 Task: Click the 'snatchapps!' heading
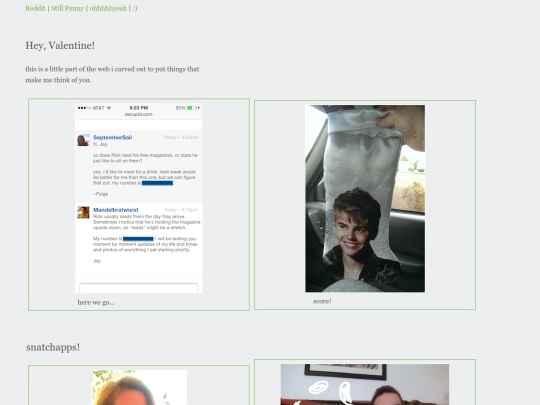click(x=53, y=347)
